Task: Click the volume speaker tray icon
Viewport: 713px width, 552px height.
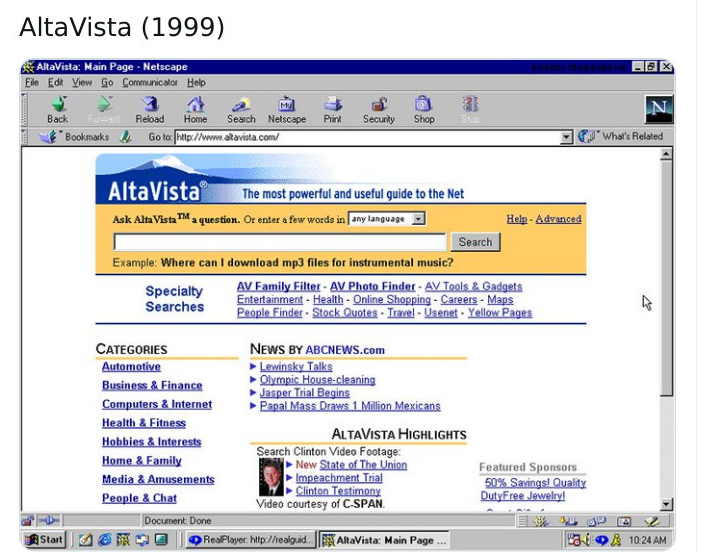Action: pos(587,540)
